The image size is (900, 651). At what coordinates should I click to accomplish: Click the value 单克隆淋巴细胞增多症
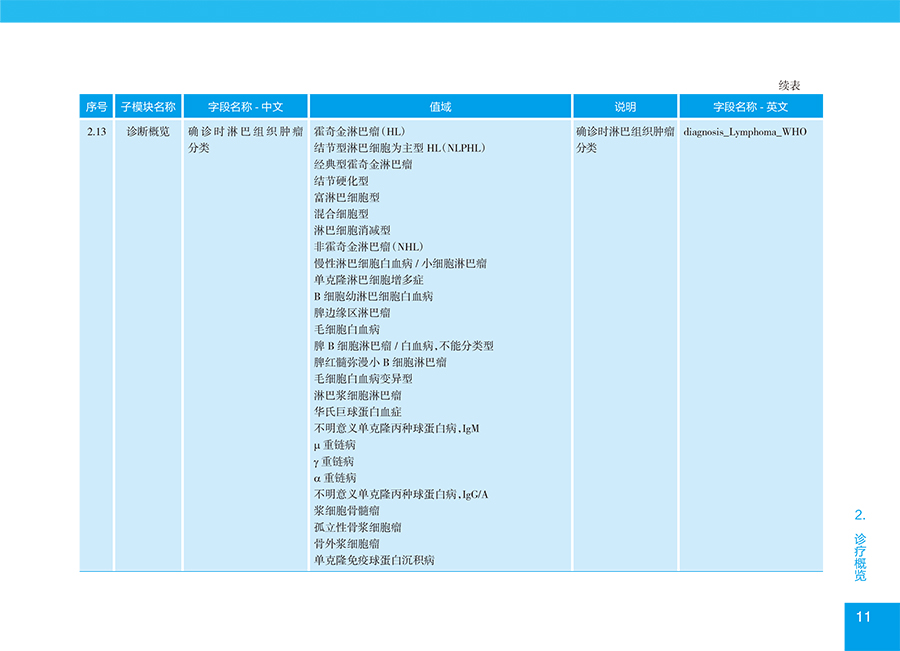[368, 280]
